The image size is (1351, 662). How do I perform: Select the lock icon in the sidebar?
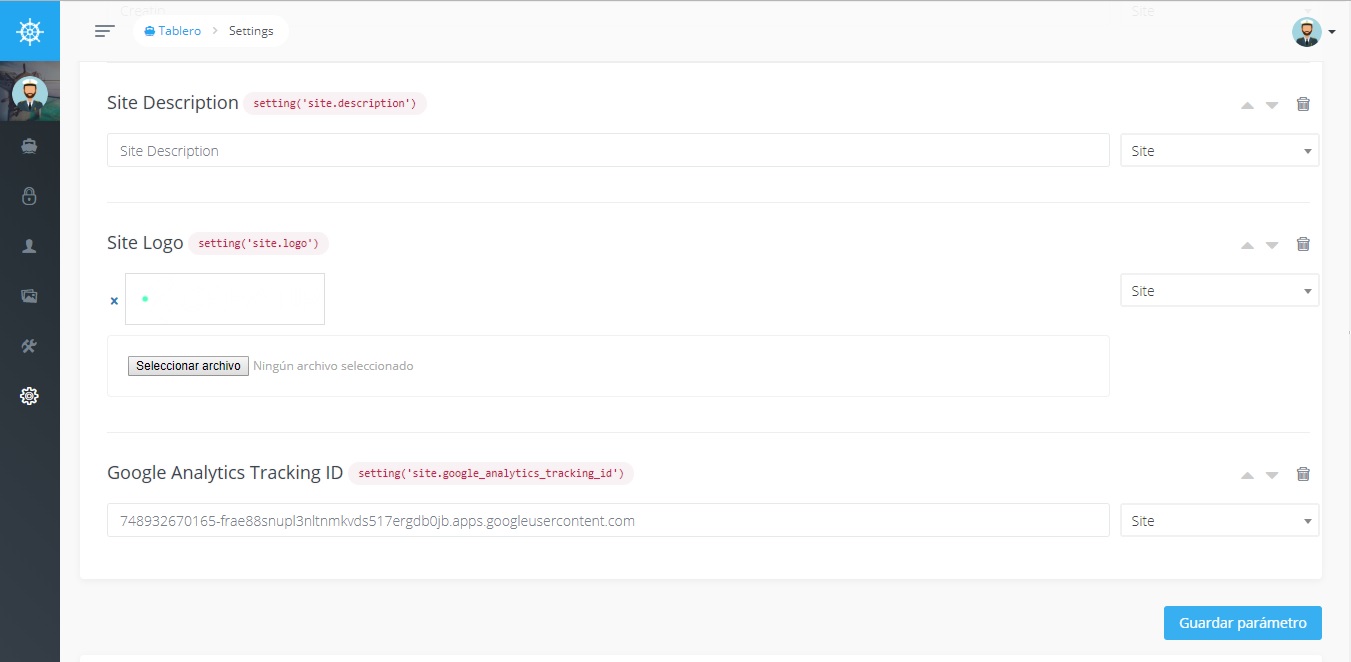[x=29, y=196]
